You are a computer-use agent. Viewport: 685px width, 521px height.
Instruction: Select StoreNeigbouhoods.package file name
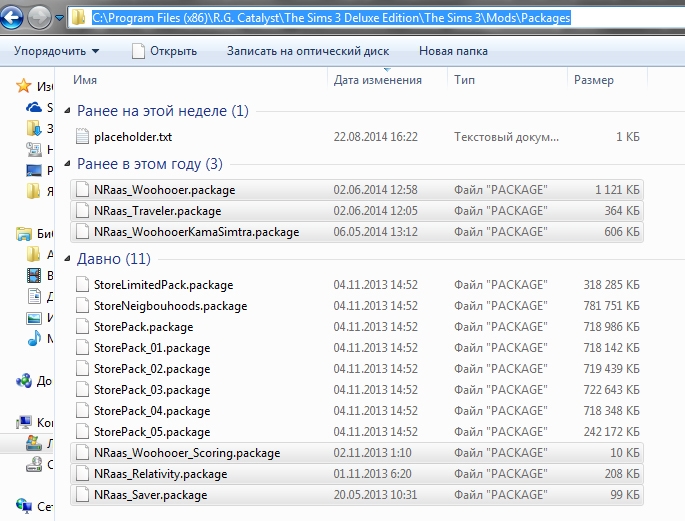coord(170,306)
